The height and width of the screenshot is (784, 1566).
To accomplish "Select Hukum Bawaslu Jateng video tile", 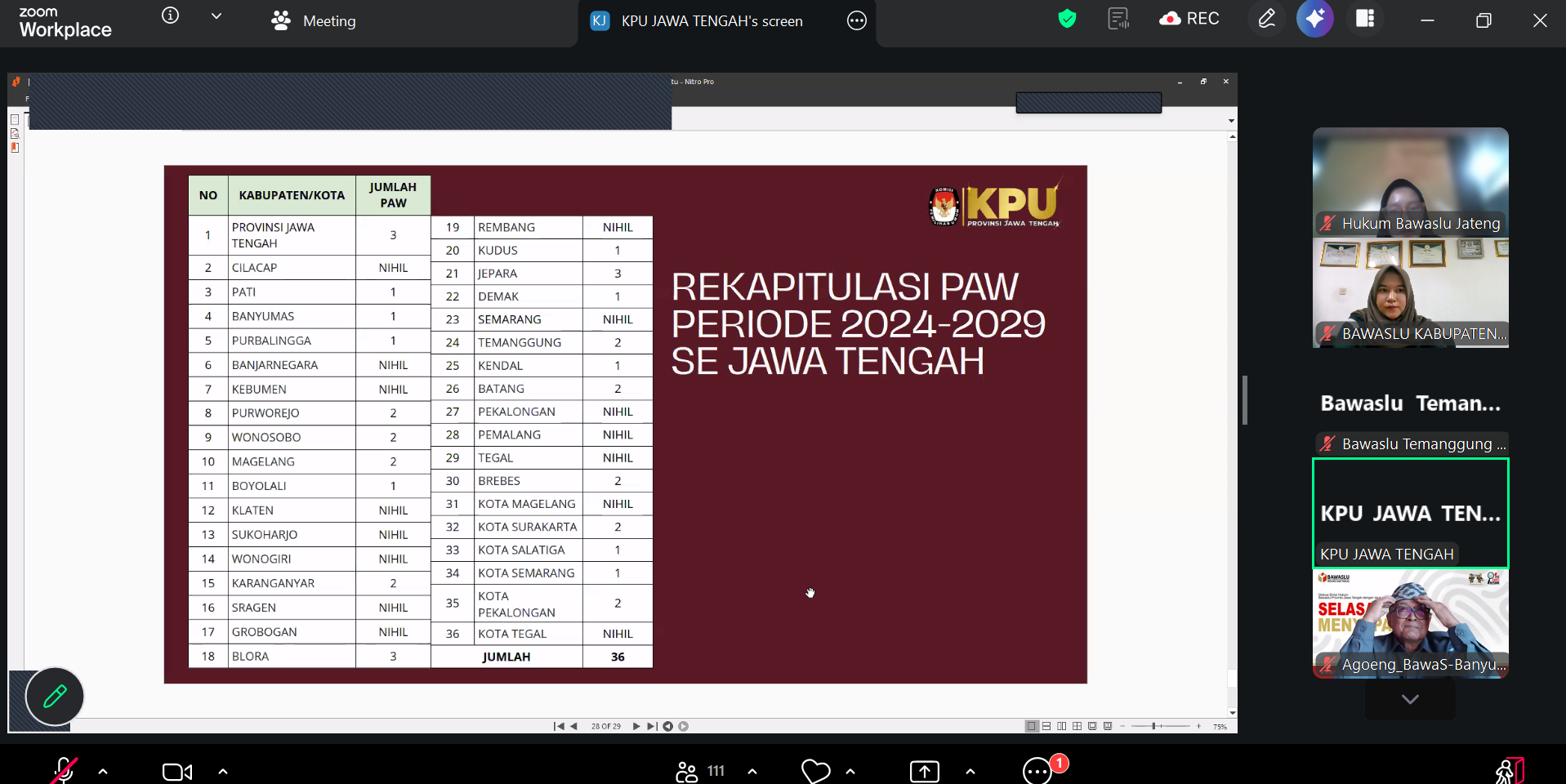I will [x=1411, y=182].
